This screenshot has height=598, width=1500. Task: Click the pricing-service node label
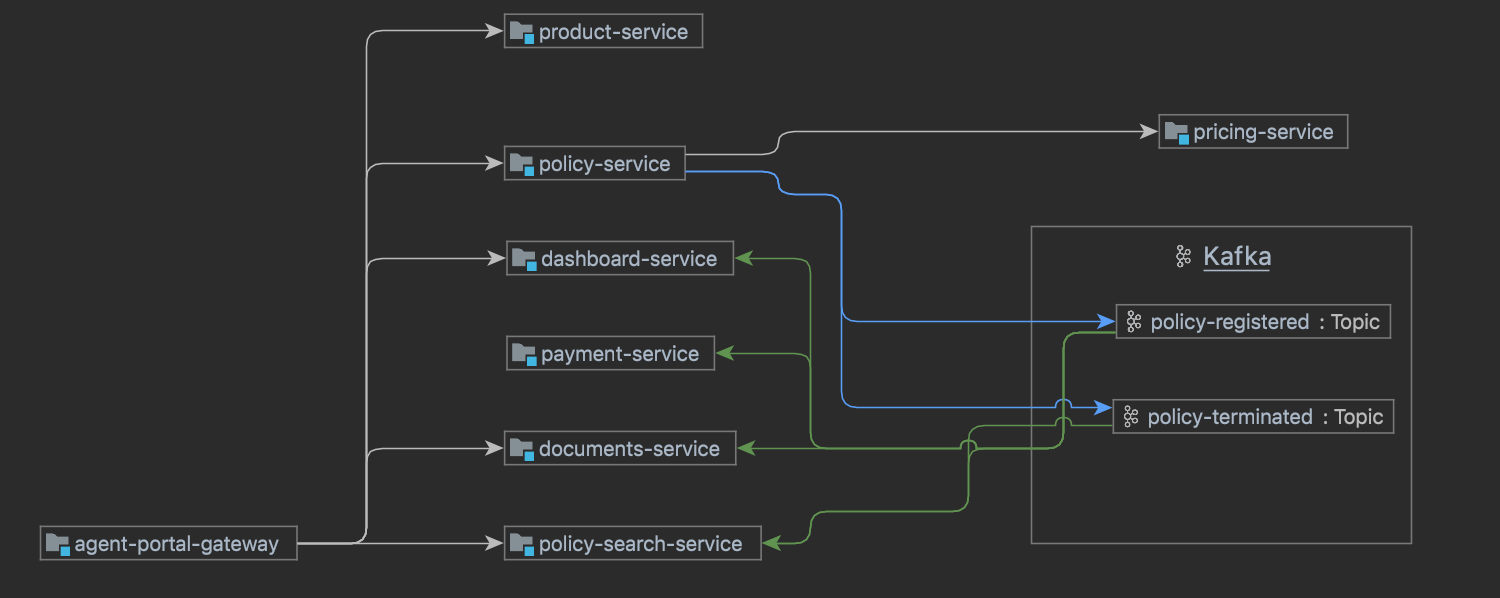click(x=1263, y=132)
